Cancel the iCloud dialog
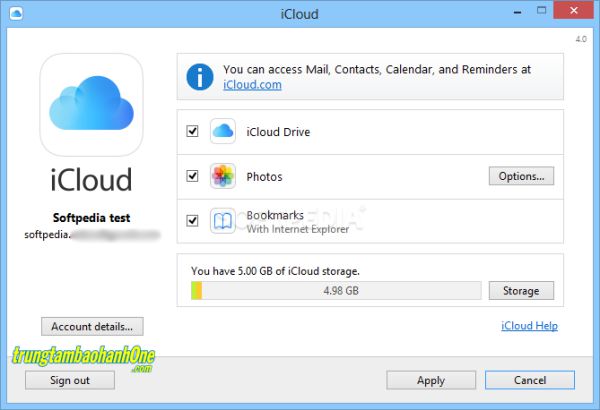This screenshot has height=410, width=600. pos(530,380)
